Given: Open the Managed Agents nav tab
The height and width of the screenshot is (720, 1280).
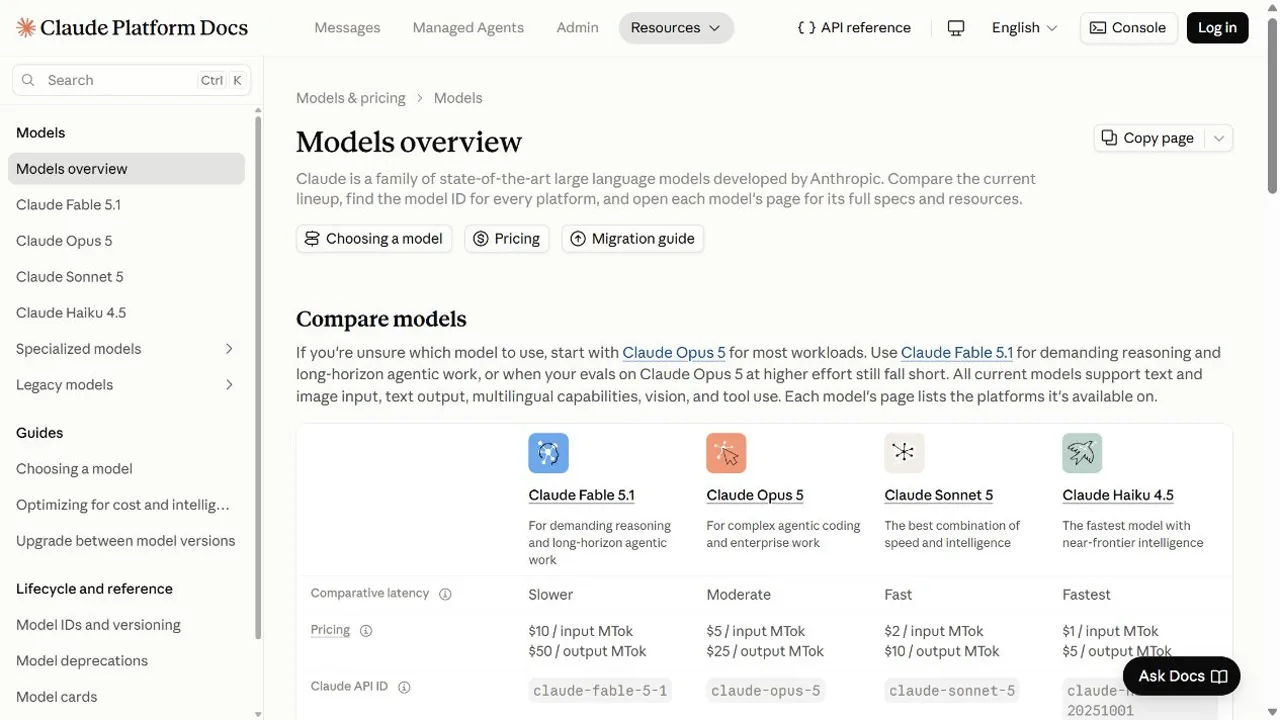Looking at the screenshot, I should coord(468,28).
